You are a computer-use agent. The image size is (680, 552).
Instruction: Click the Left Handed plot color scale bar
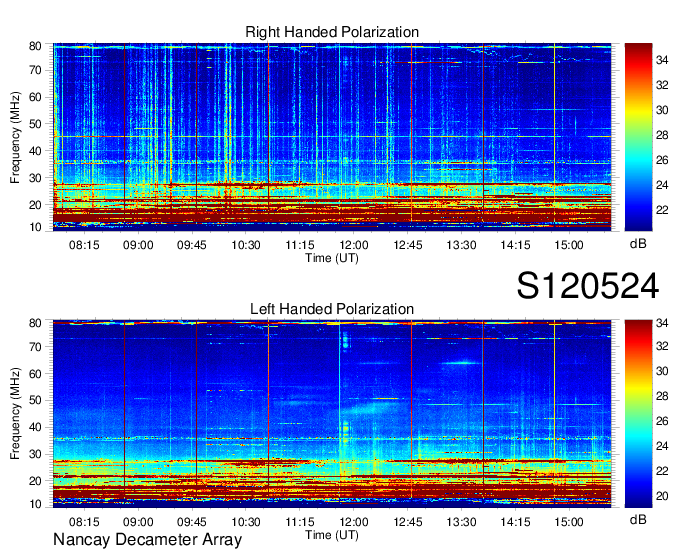638,414
